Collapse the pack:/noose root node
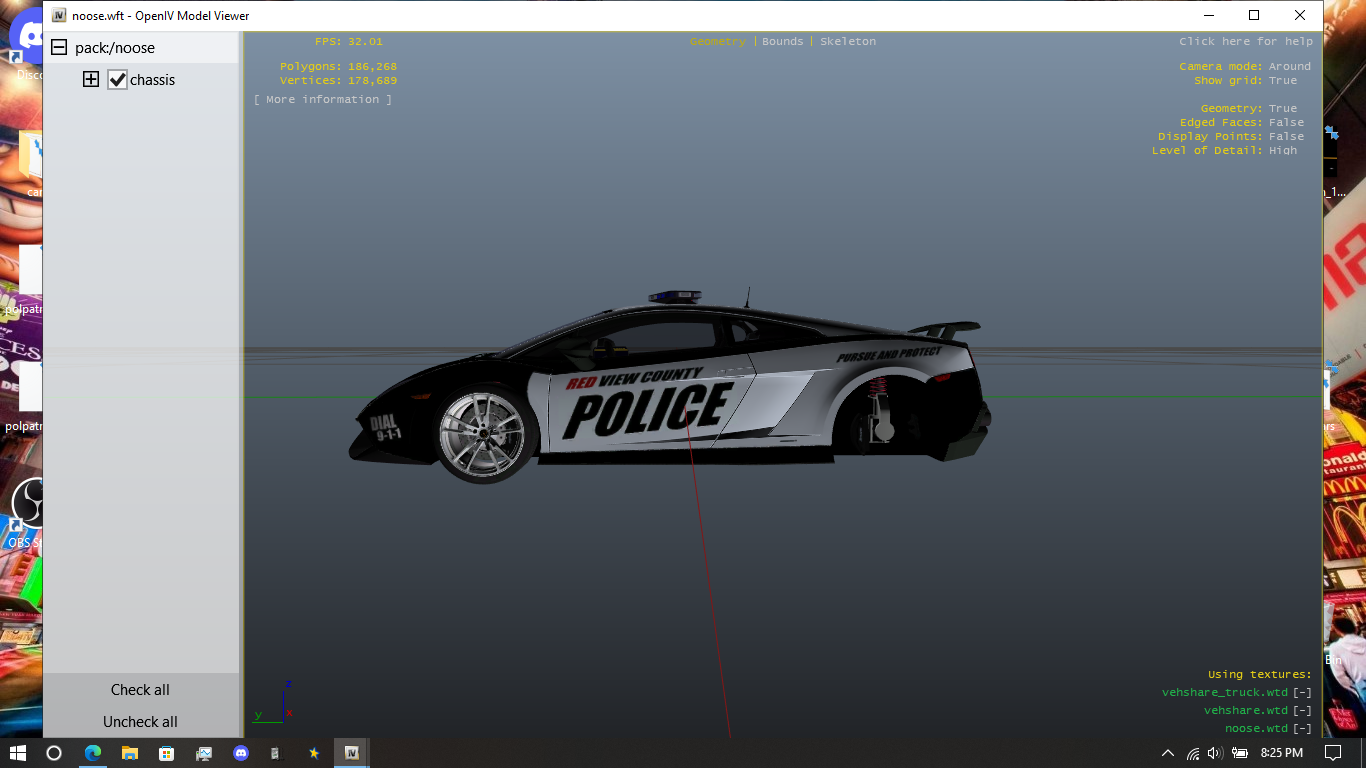The image size is (1366, 768). pyautogui.click(x=59, y=47)
